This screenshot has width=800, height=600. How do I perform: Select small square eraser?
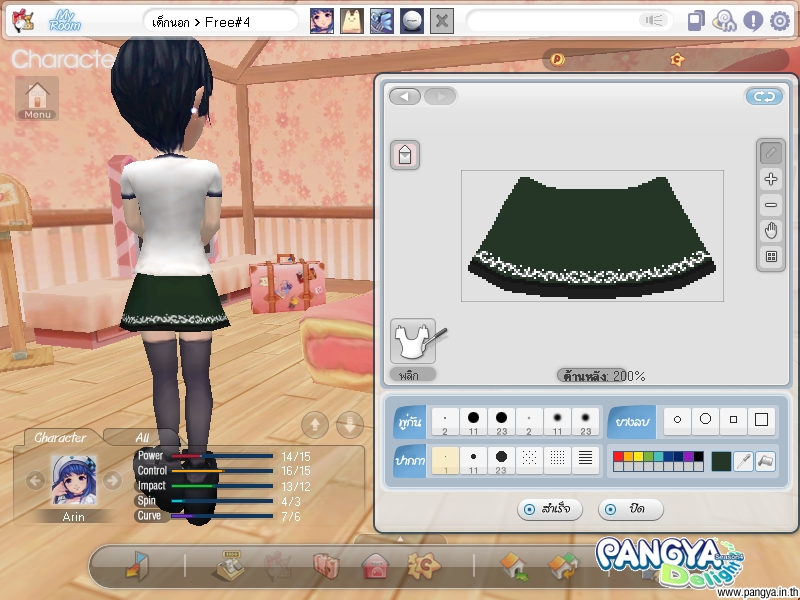point(734,420)
